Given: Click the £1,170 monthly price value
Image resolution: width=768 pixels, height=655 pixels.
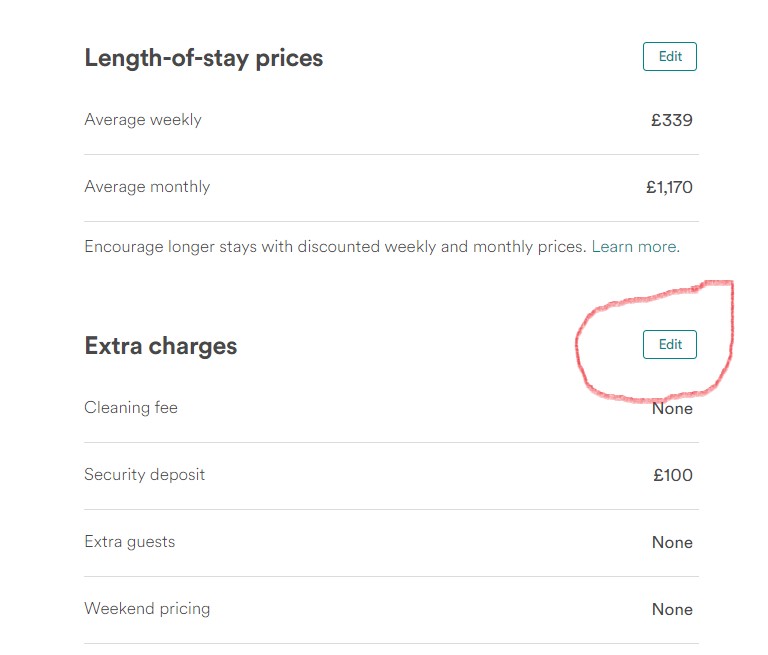Looking at the screenshot, I should pyautogui.click(x=669, y=187).
